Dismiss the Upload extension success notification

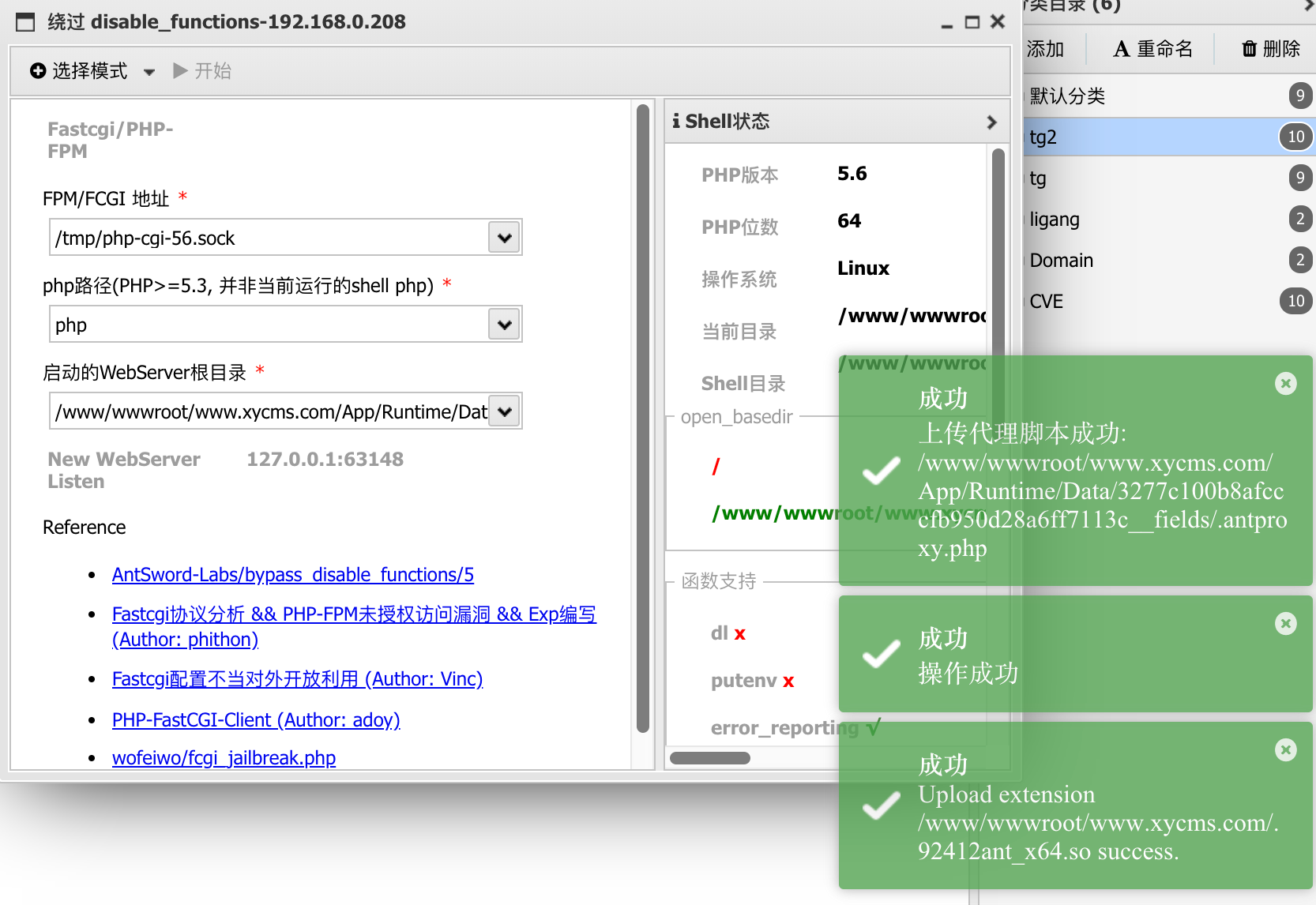pyautogui.click(x=1285, y=750)
